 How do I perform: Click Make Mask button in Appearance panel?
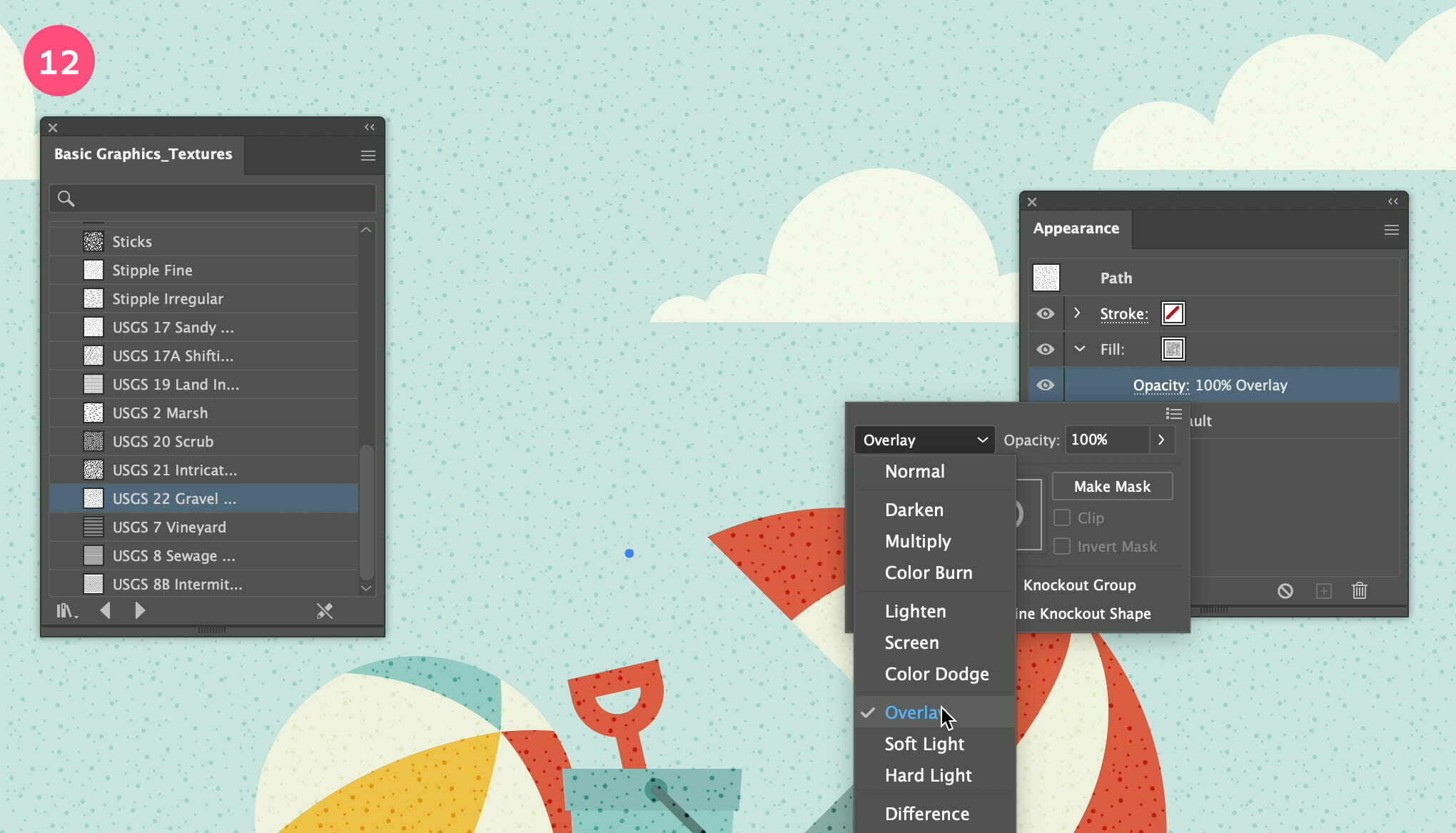(x=1111, y=485)
